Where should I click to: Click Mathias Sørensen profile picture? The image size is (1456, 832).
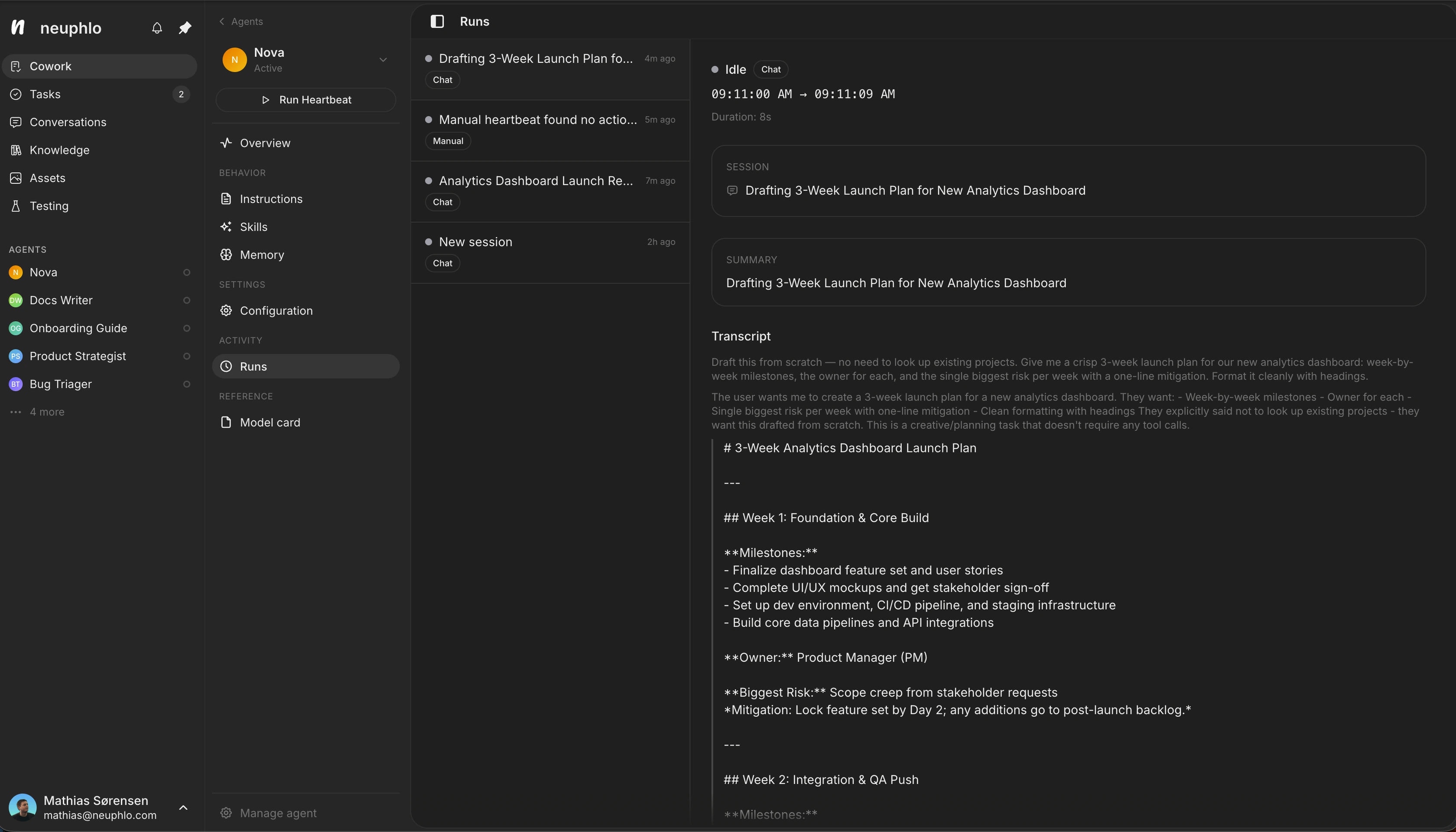click(22, 807)
